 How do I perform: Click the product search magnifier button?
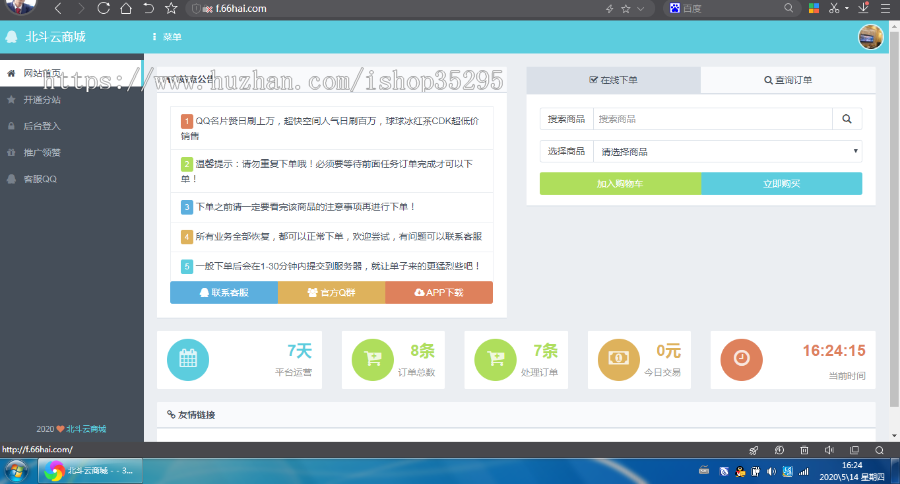point(847,119)
